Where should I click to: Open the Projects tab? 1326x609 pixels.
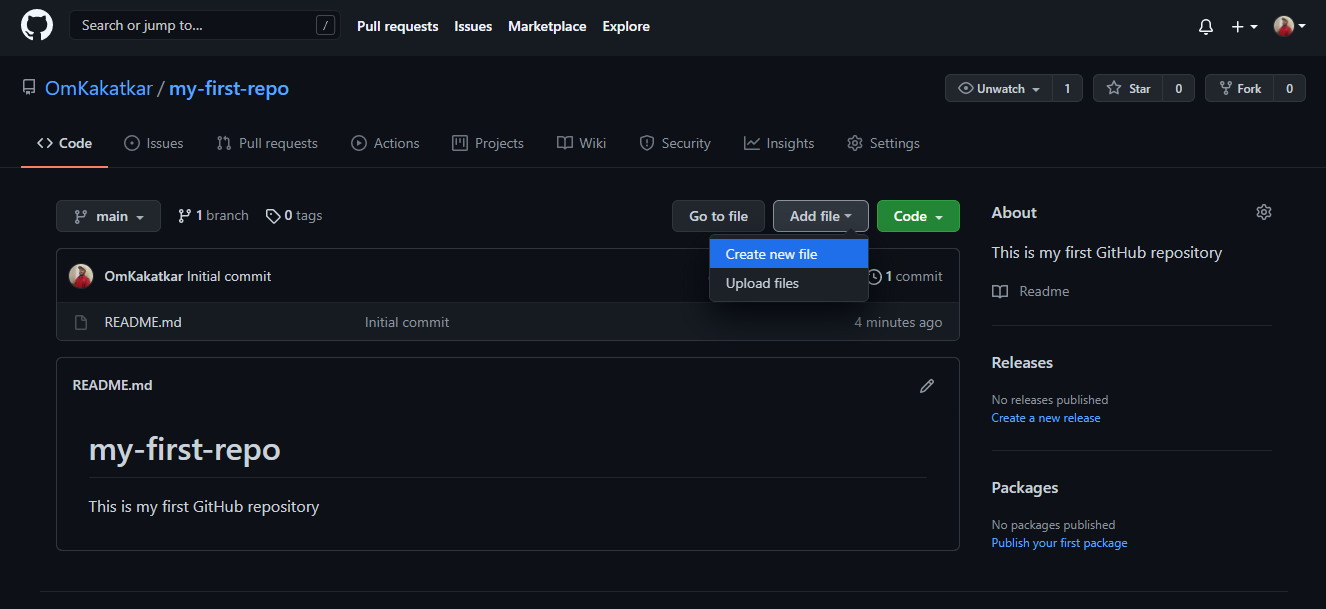tap(488, 143)
